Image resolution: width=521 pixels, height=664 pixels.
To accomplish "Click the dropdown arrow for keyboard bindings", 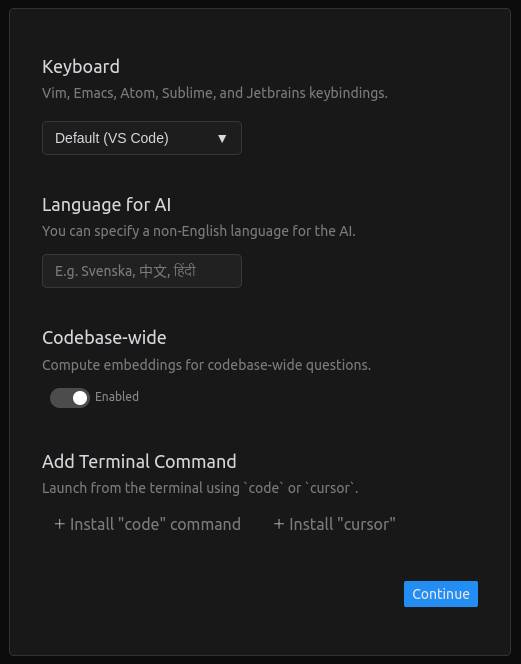I will coord(222,138).
